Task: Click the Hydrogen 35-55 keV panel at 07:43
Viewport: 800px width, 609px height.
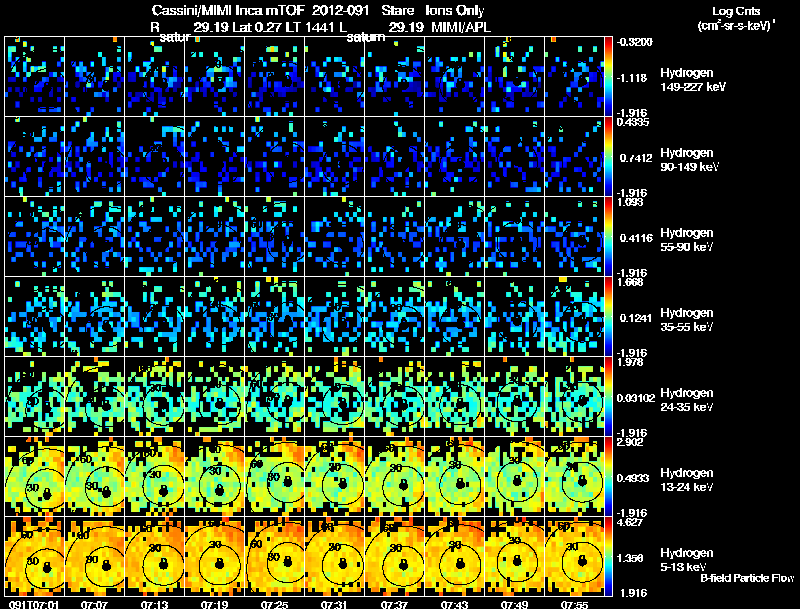Action: coord(455,316)
